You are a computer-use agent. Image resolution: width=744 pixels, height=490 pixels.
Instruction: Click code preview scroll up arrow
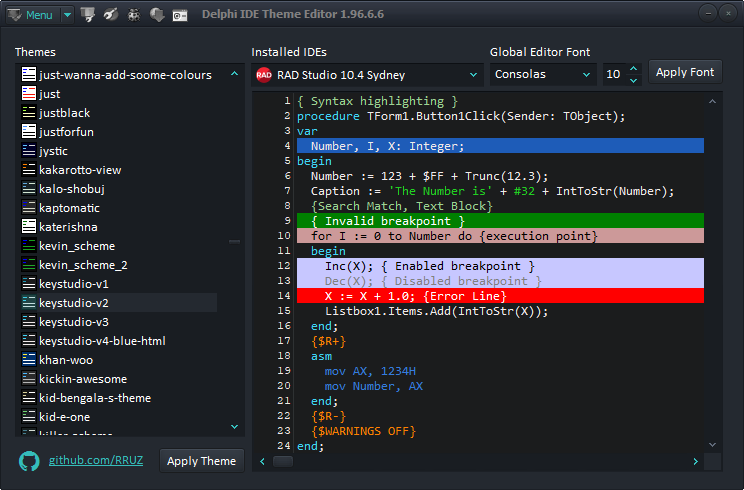point(712,101)
